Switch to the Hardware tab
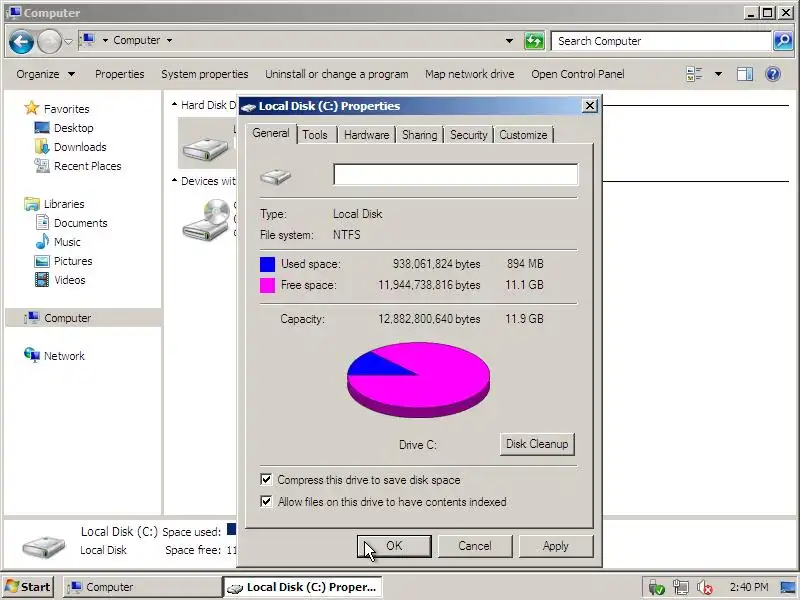This screenshot has width=800, height=600. [x=366, y=135]
